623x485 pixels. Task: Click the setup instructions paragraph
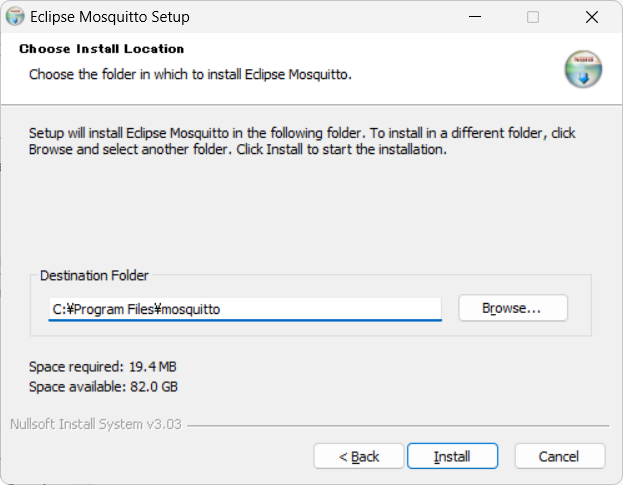click(302, 141)
